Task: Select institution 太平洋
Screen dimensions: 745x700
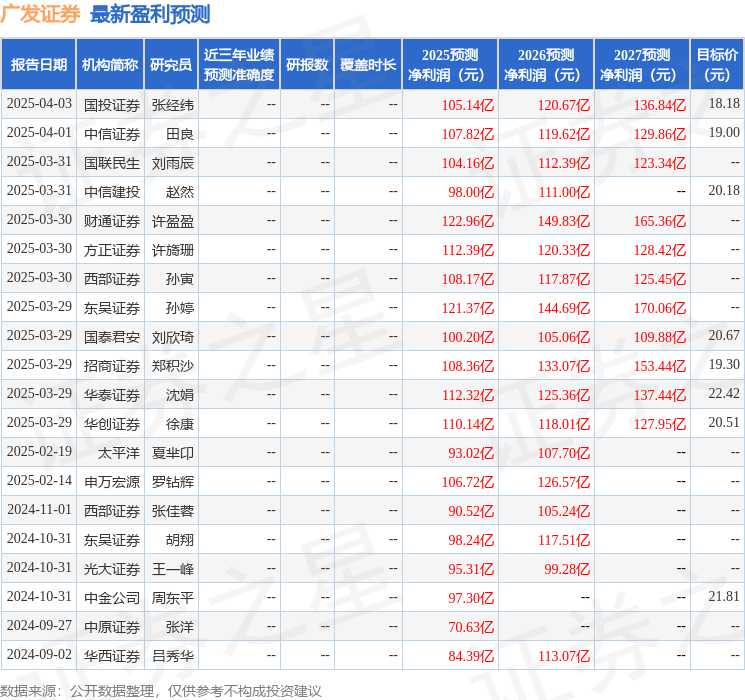Action: [x=119, y=453]
